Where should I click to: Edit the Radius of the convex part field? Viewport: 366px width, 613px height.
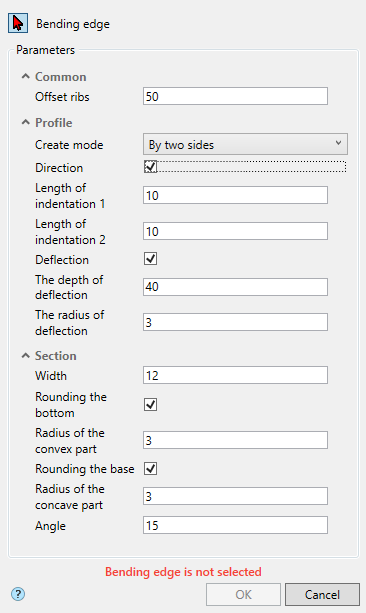(x=235, y=440)
